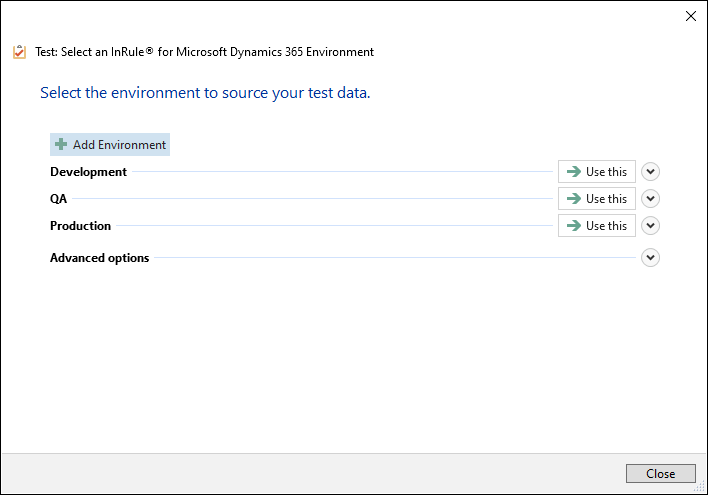
Task: Click the 'Select the environment to source' heading
Action: (x=205, y=93)
